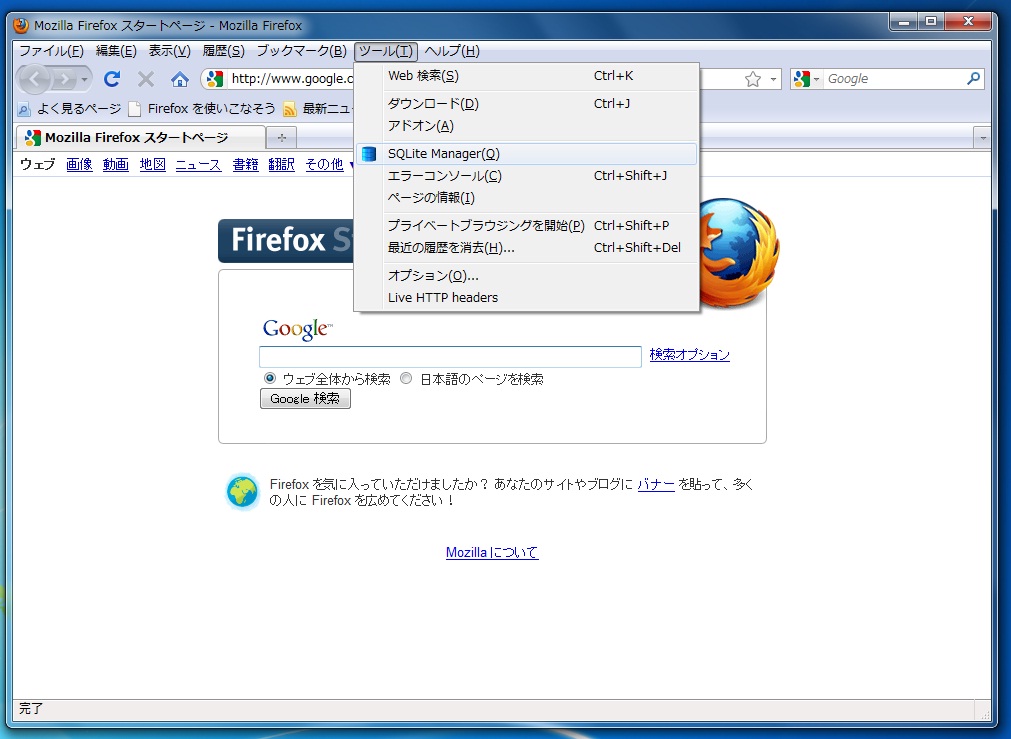Follow the バナー link

656,484
